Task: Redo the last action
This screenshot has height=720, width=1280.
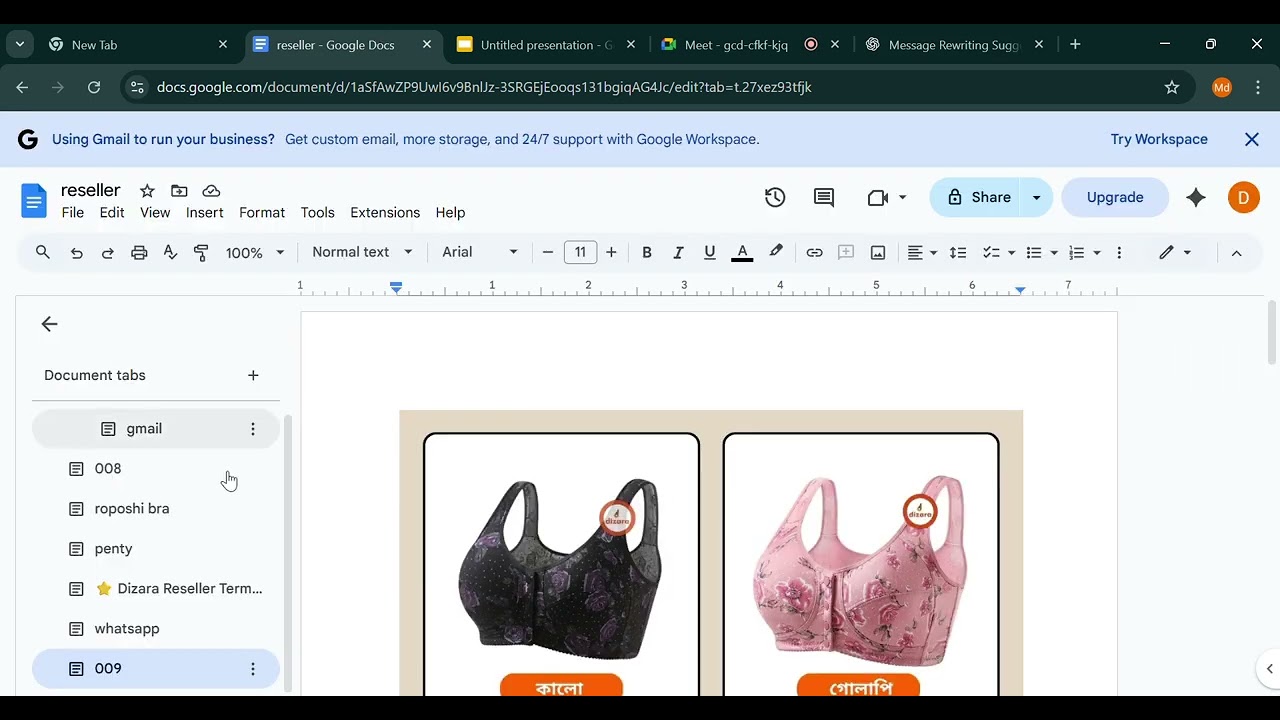Action: (107, 253)
